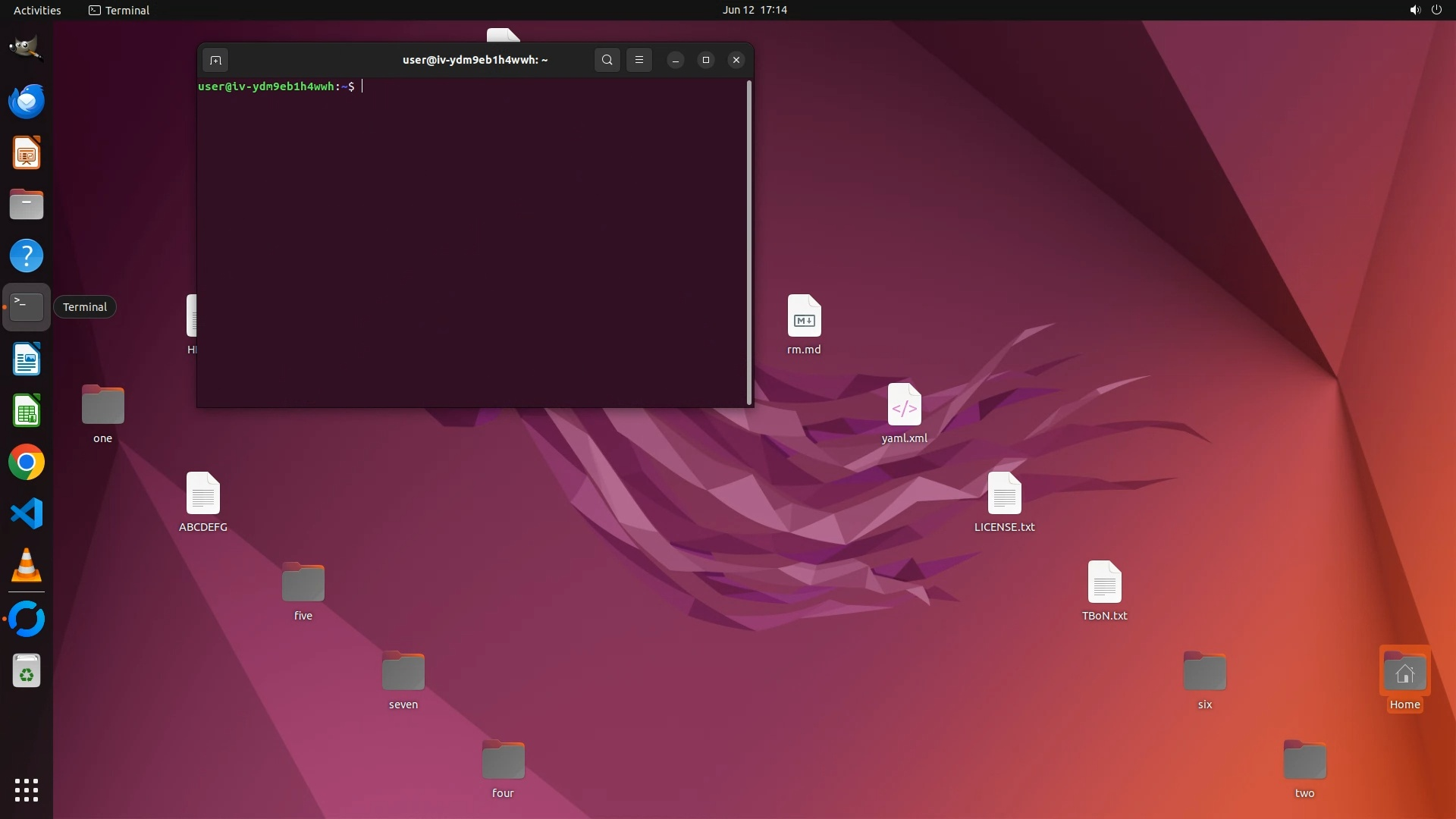Open the clock and calendar panel

(754, 10)
